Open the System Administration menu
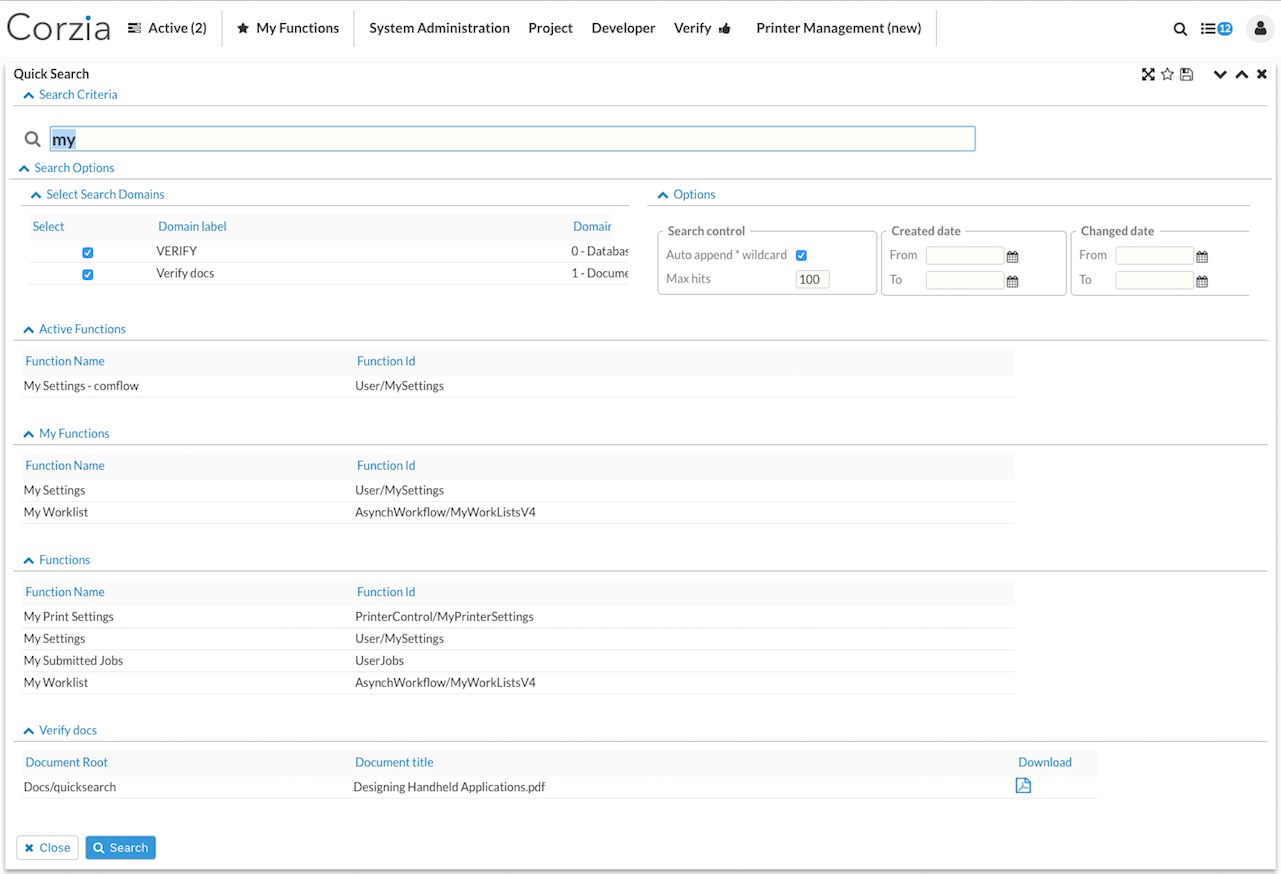Screen dimensions: 1281x874 (439, 28)
